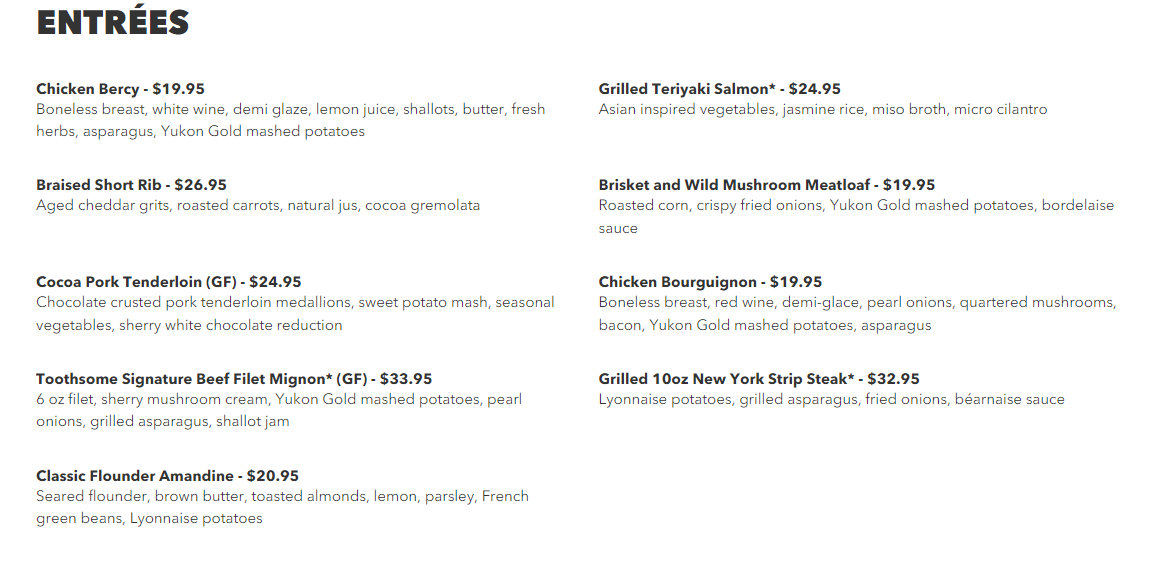Screen dimensions: 1174x565
Task: Click the Lyonnaise potatoes, grilled asparagus description
Action: click(x=831, y=400)
